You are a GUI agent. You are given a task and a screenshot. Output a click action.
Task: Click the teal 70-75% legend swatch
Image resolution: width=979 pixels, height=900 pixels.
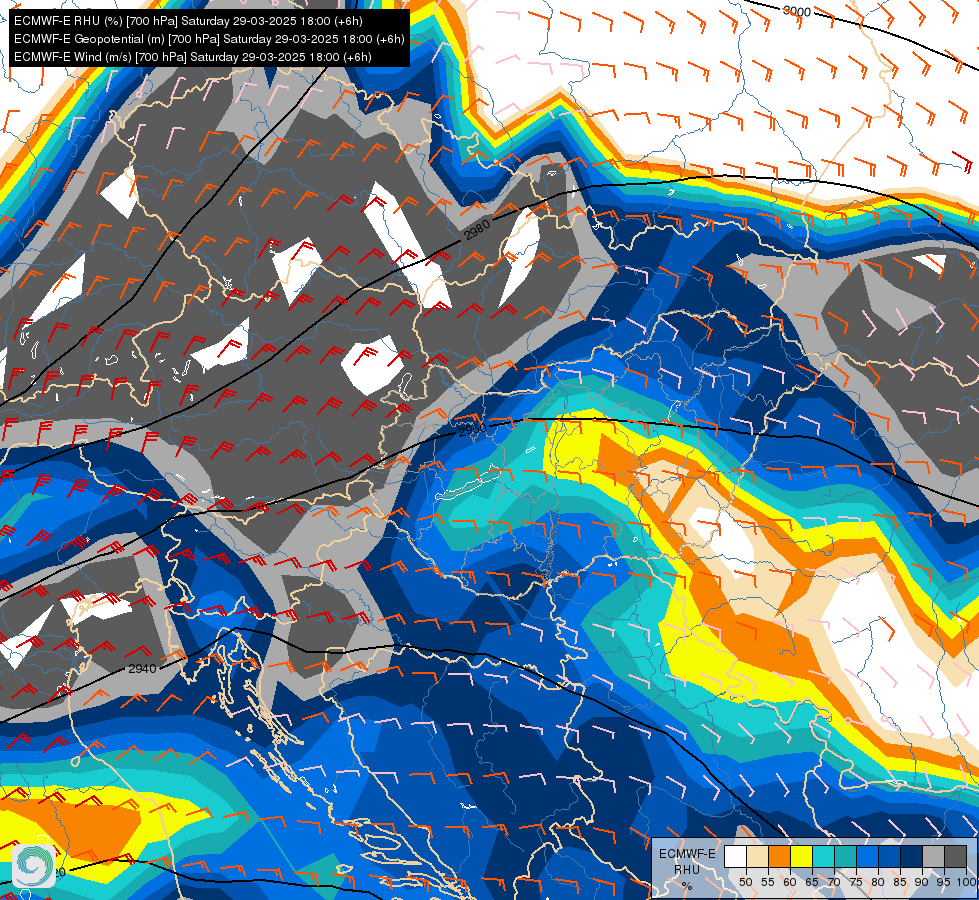[845, 856]
